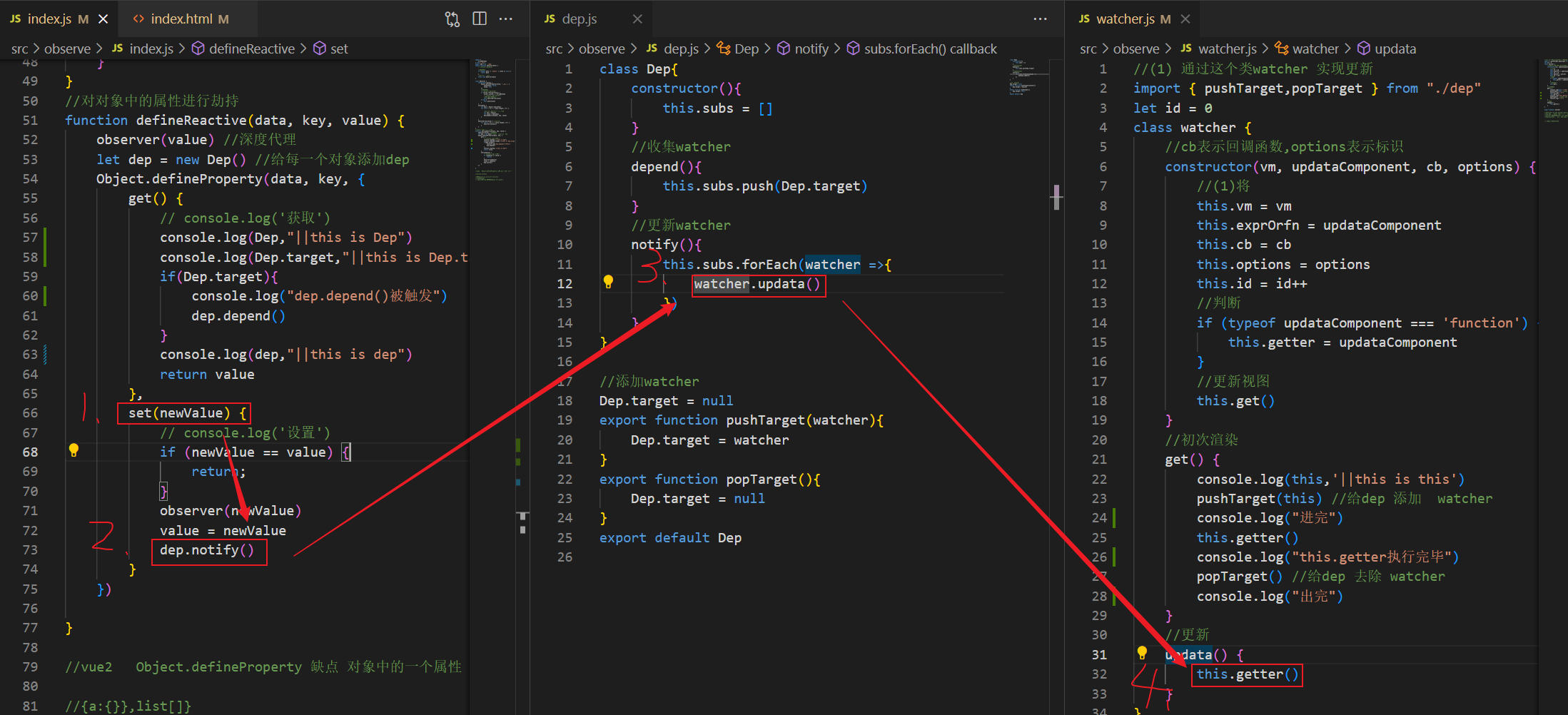This screenshot has height=715, width=1568.
Task: Click 'let id = 0' in watcher.js
Action: click(1173, 108)
